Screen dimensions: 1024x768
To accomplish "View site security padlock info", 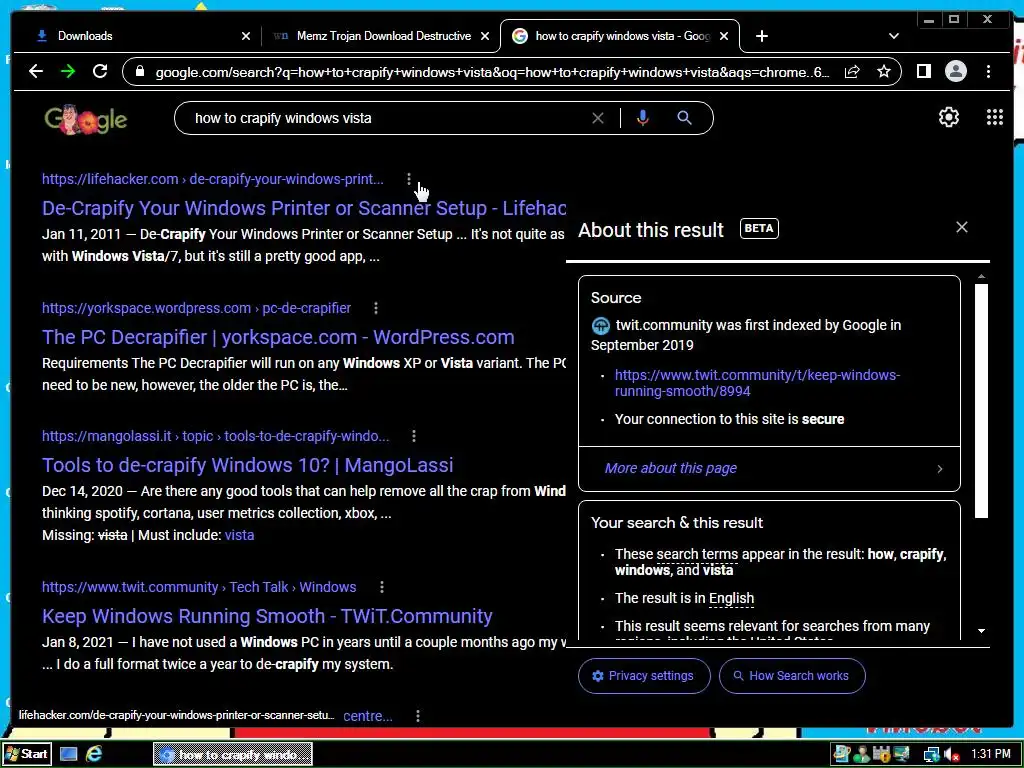I will point(139,71).
